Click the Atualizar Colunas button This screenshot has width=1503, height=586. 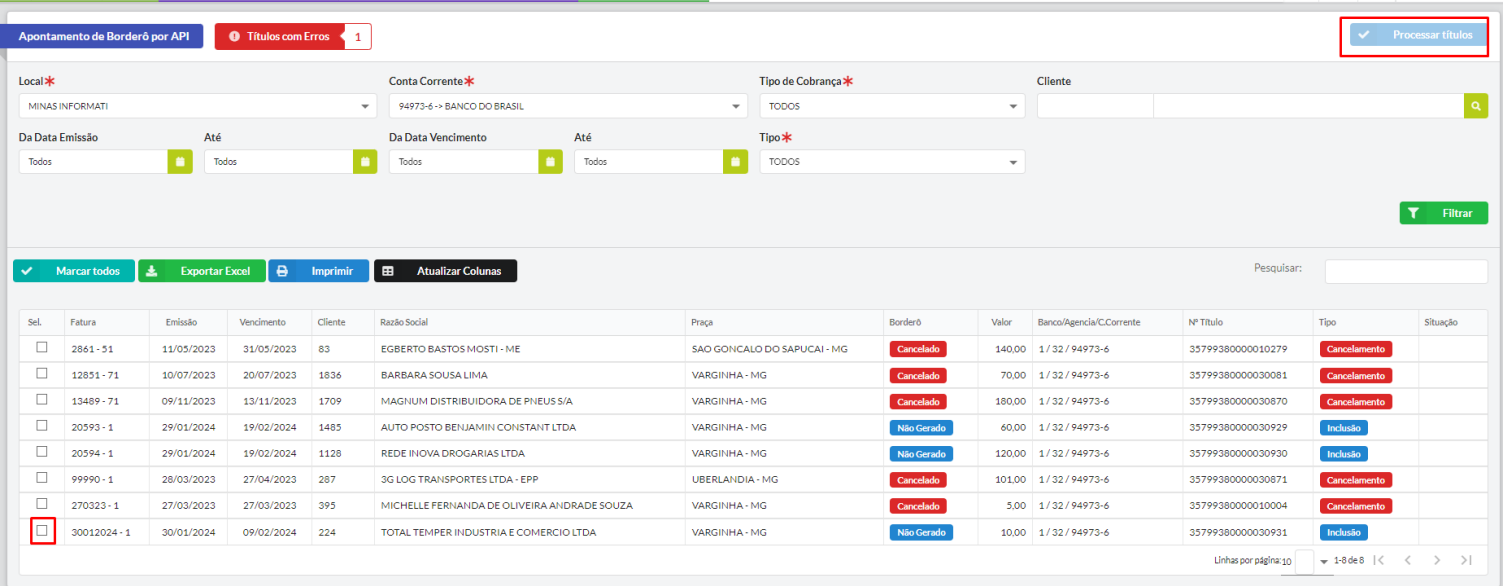tap(445, 271)
